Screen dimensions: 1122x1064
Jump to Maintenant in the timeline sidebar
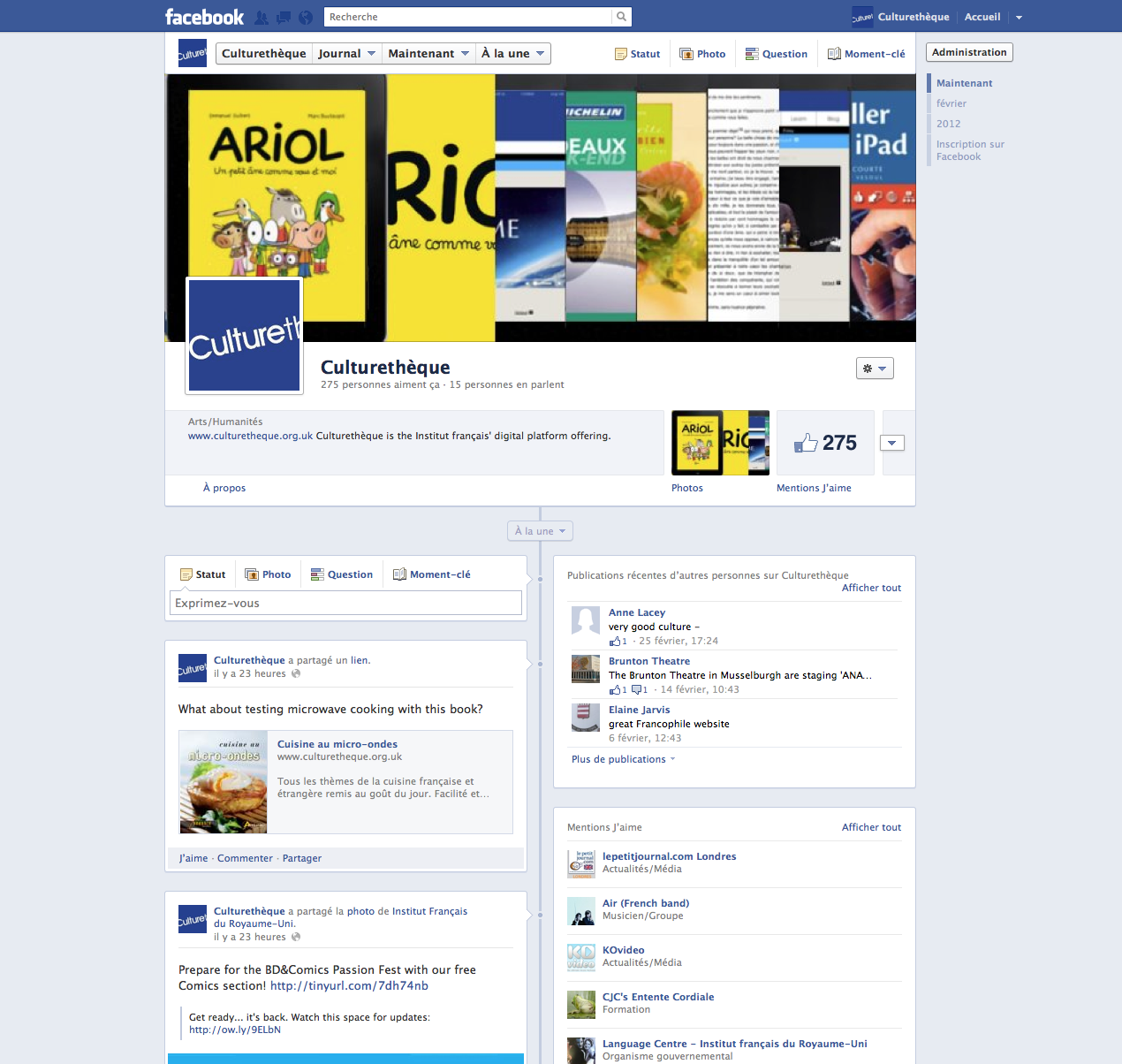point(964,83)
